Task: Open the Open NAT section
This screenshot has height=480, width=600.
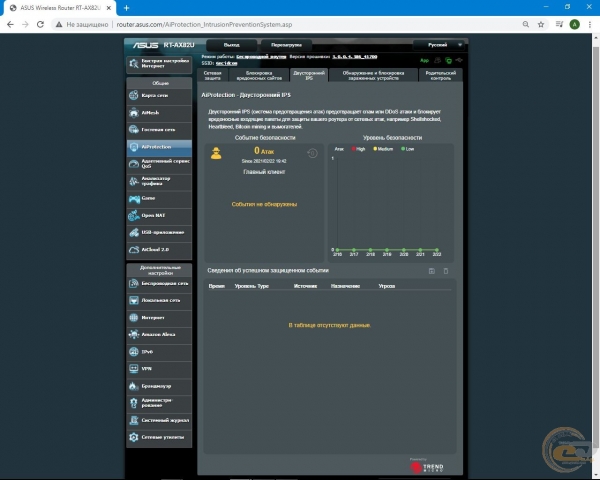Action: 159,216
